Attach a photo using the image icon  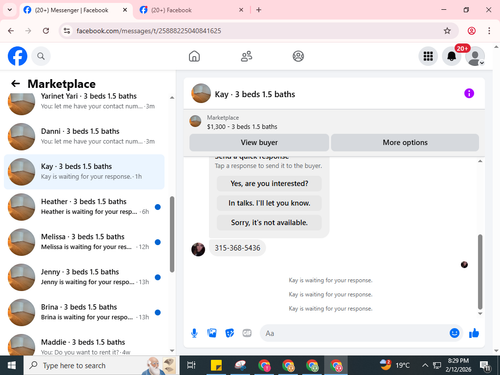212,333
